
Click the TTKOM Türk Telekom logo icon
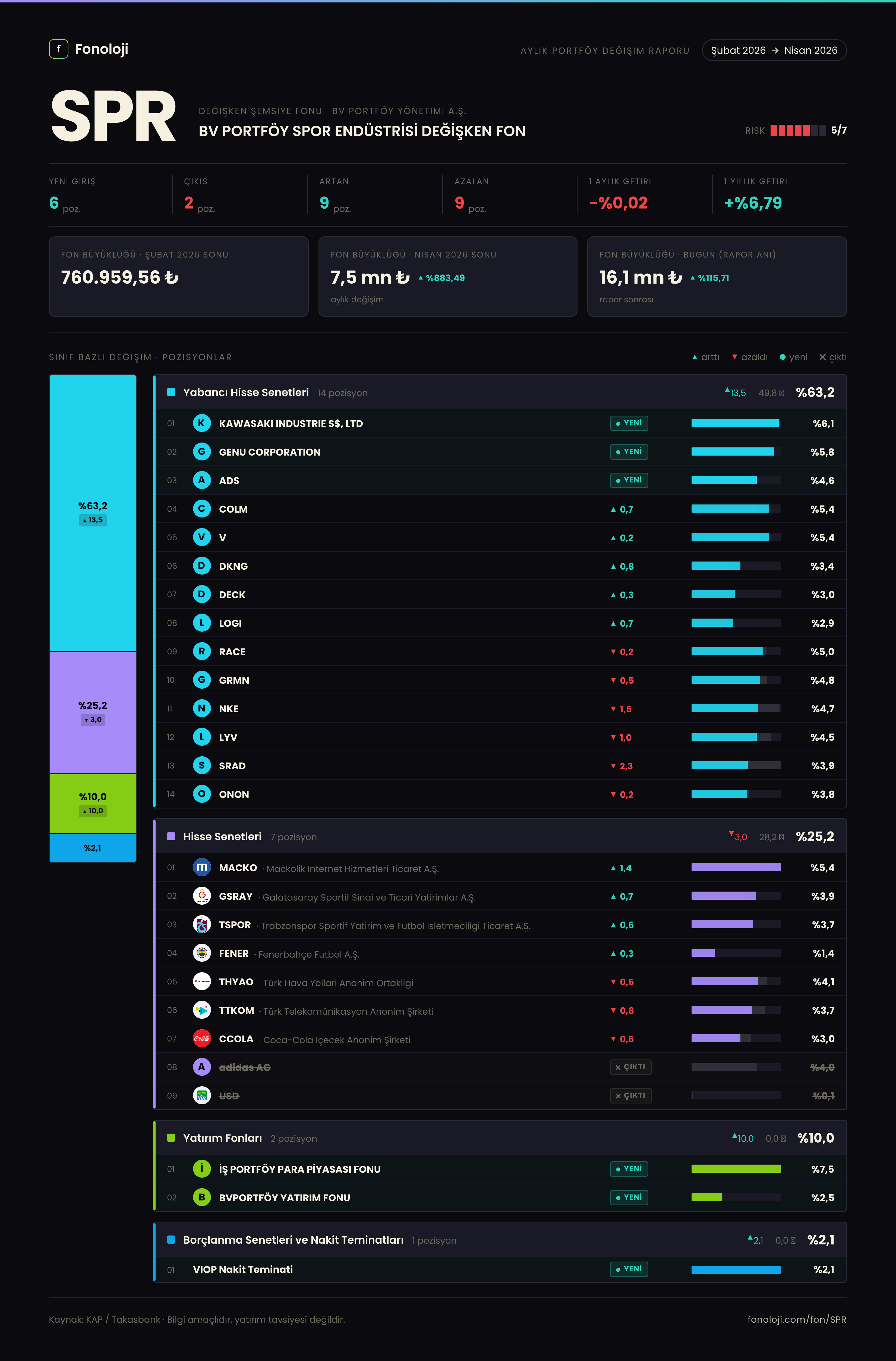click(x=202, y=1010)
